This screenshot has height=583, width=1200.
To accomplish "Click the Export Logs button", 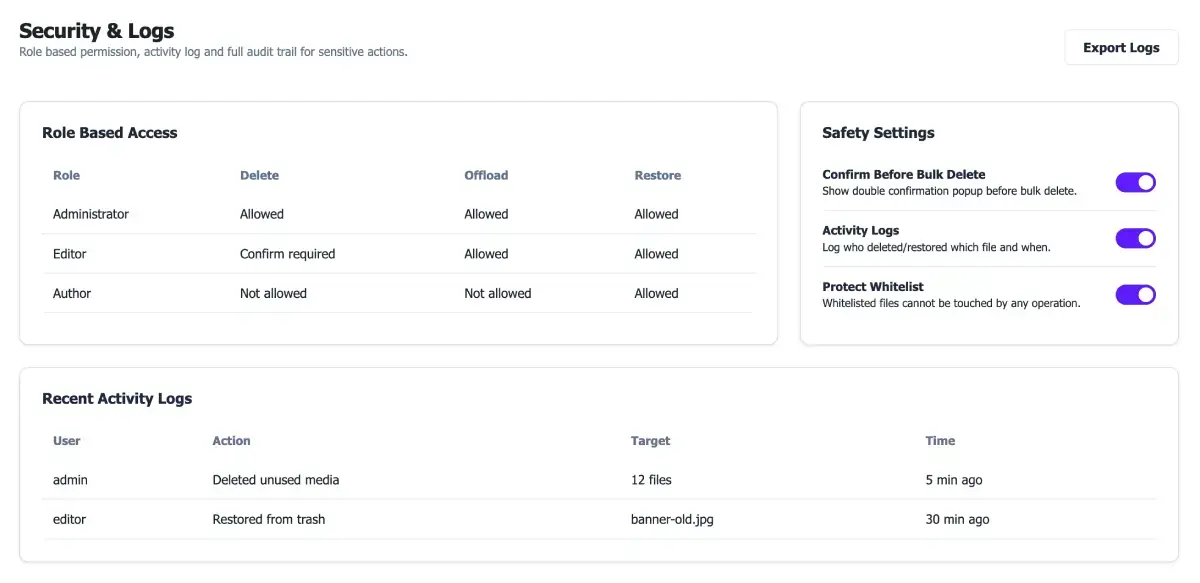I will (1121, 47).
